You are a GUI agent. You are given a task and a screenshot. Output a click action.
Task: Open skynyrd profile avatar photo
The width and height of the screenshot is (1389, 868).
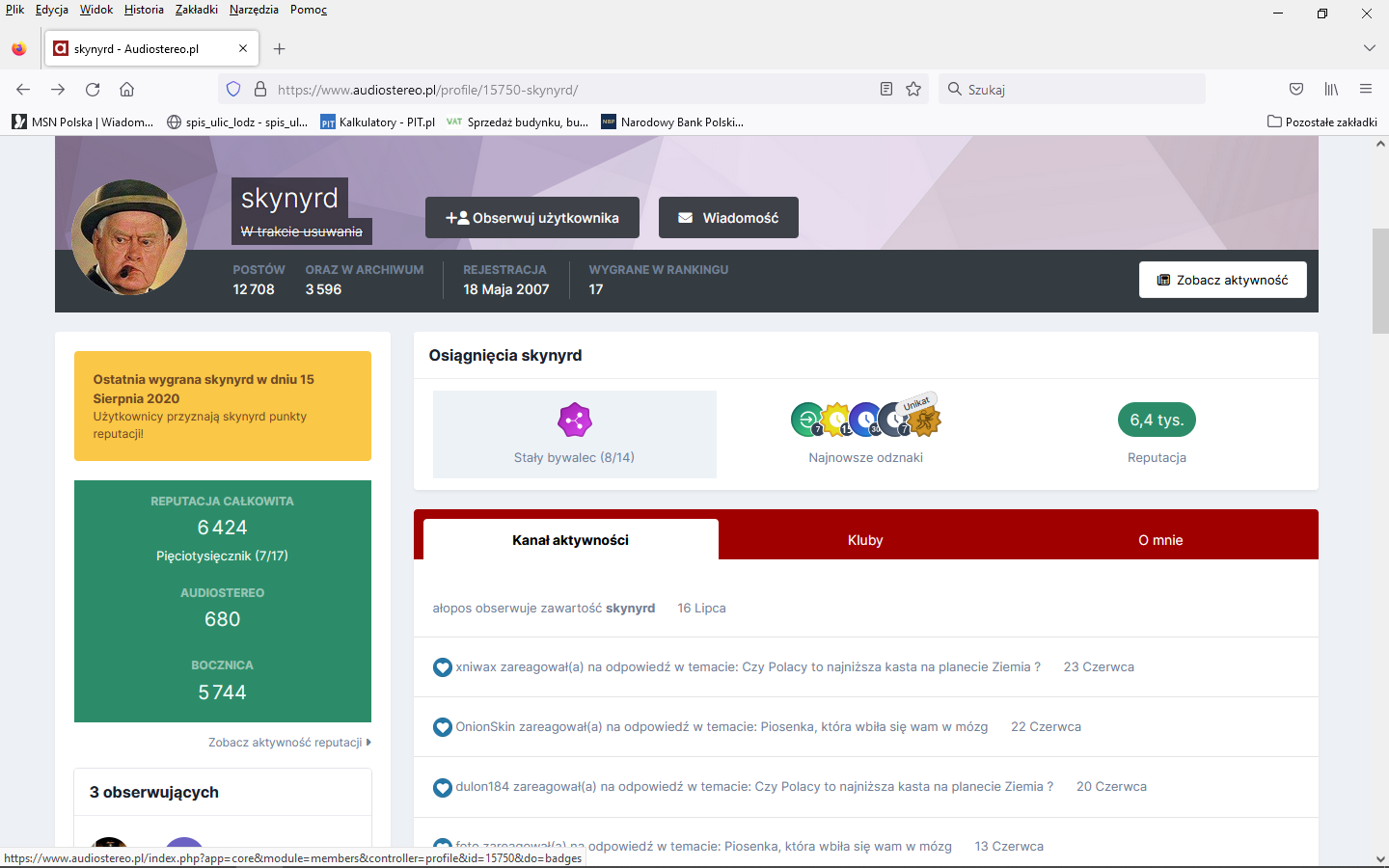tap(129, 237)
